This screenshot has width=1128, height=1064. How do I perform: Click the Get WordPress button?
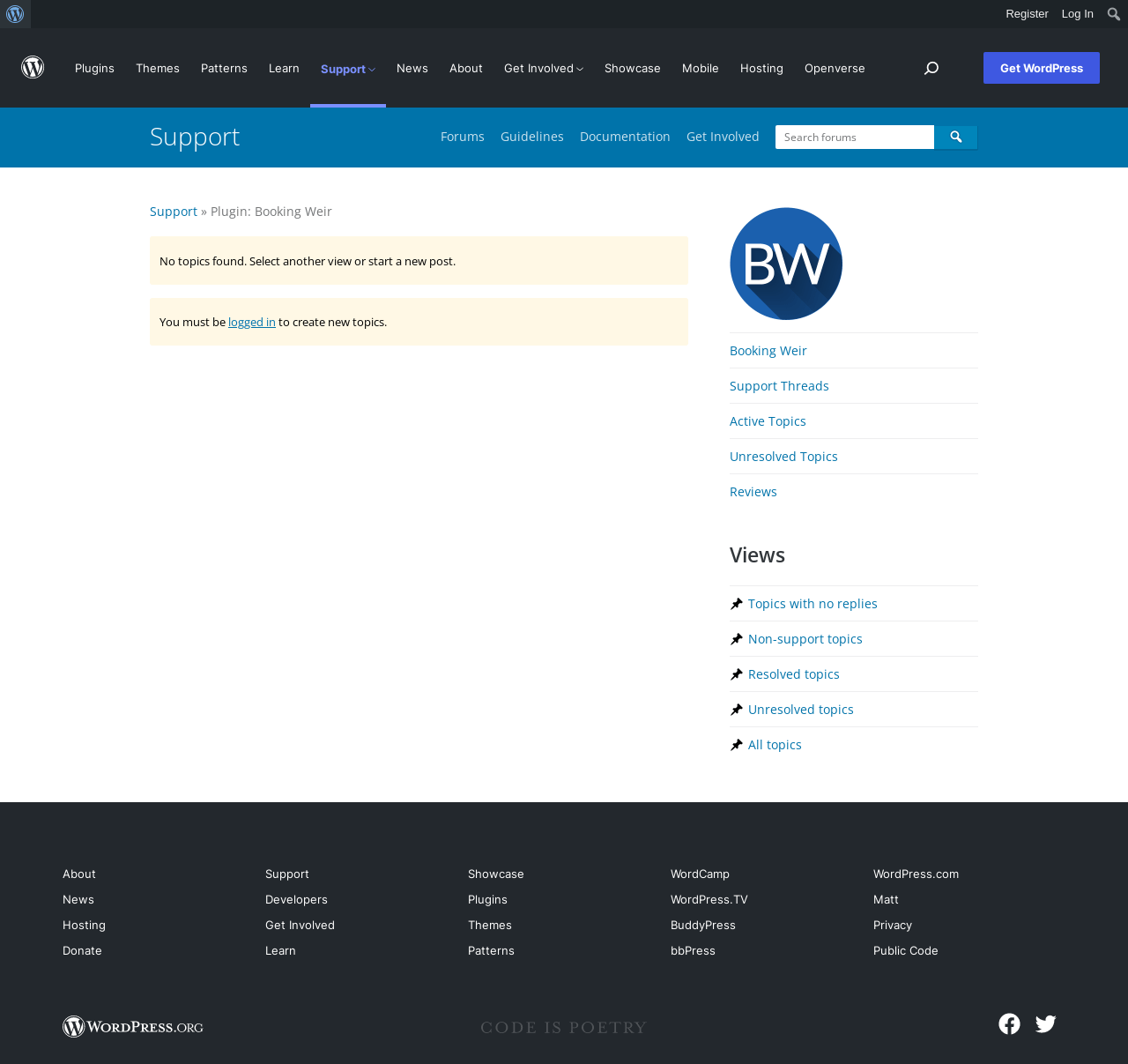tap(1042, 68)
